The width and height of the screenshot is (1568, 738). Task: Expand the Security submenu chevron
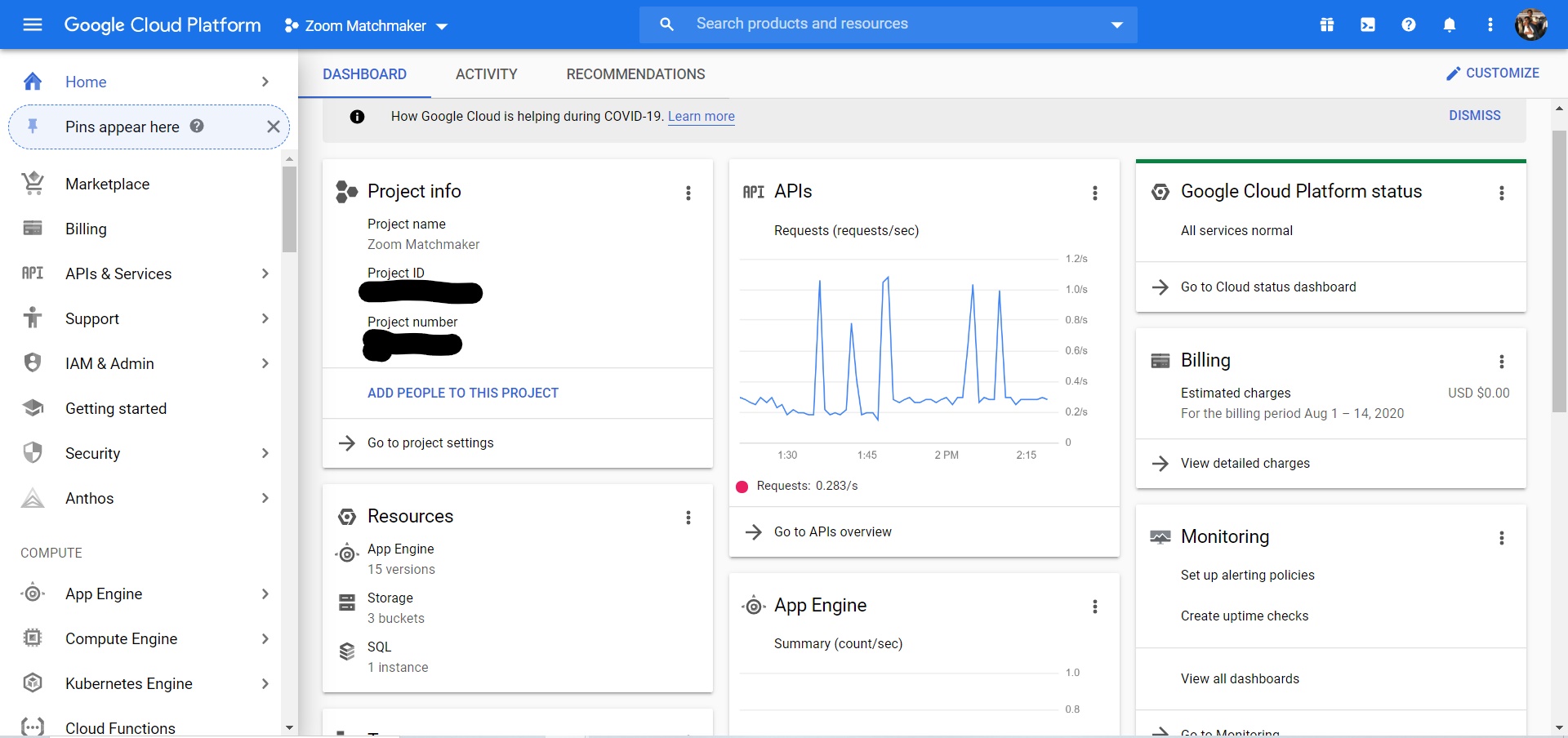(265, 453)
